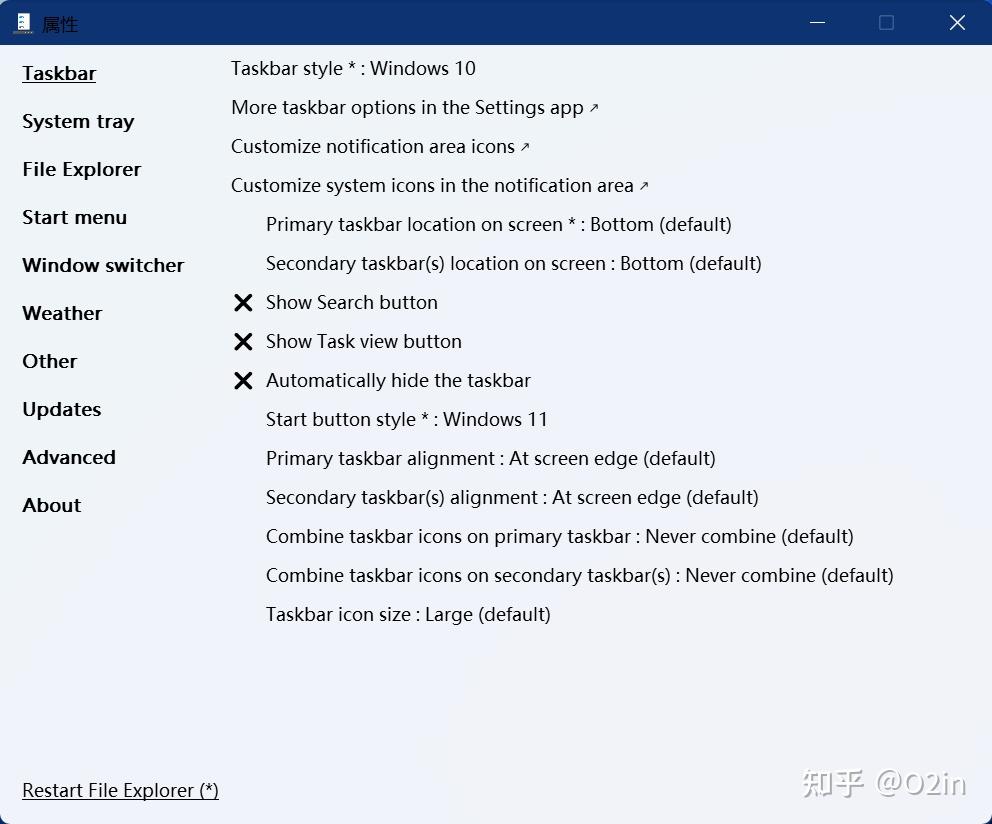The height and width of the screenshot is (824, 992).
Task: Open the Taskbar icon size options
Action: [x=407, y=615]
